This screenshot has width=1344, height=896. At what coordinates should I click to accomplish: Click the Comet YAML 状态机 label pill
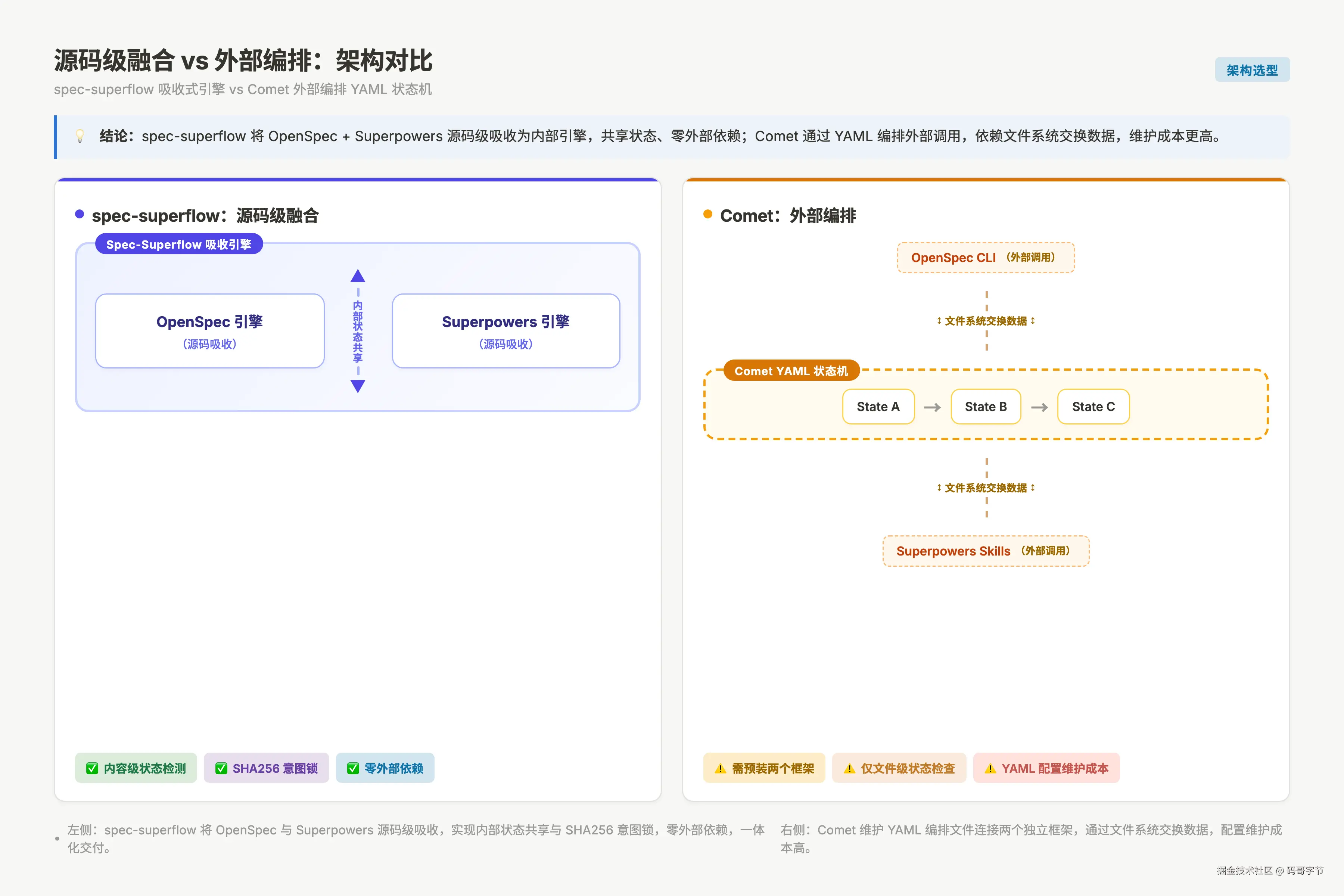click(x=791, y=371)
